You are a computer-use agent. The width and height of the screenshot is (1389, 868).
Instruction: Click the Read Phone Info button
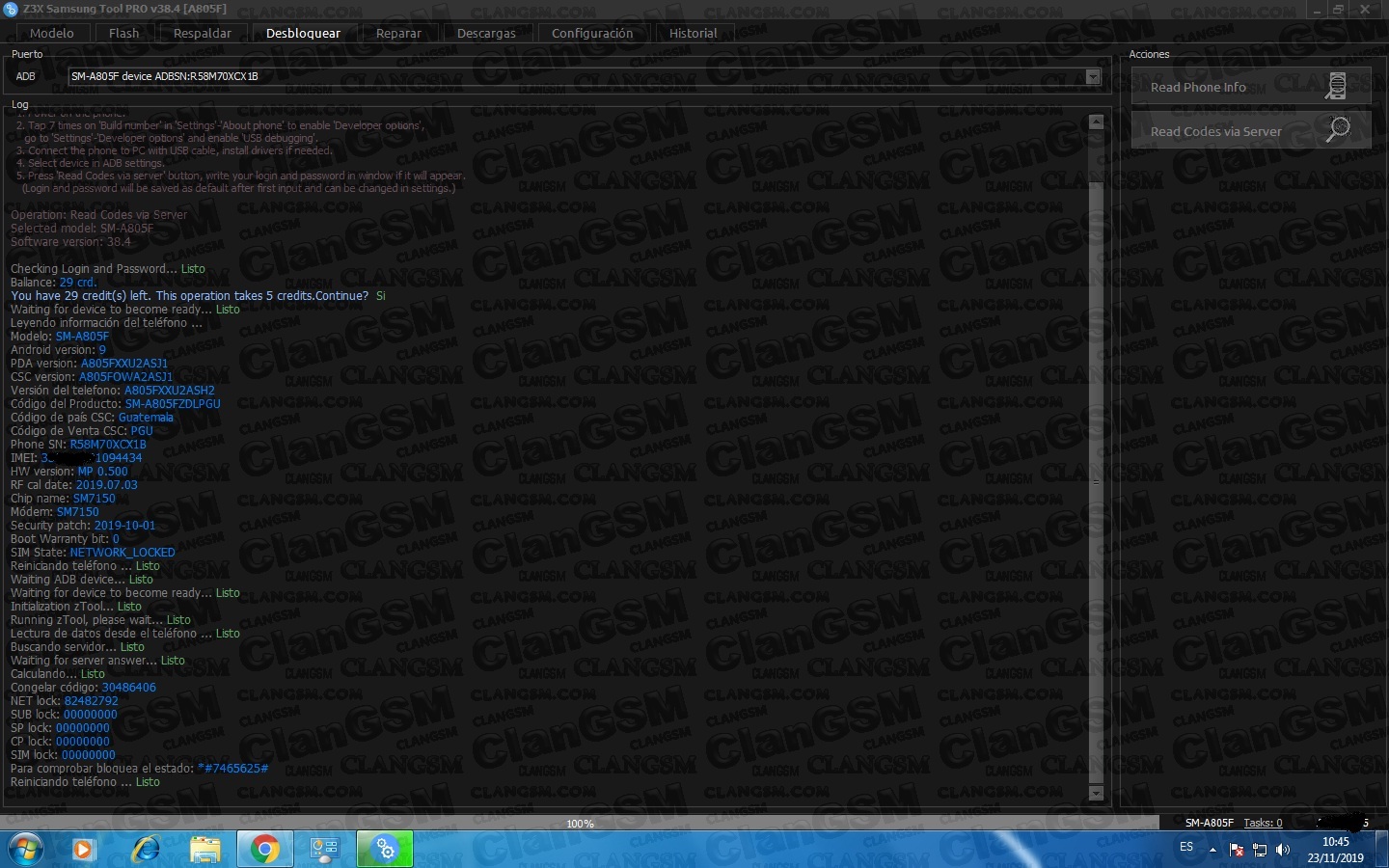coord(1251,87)
